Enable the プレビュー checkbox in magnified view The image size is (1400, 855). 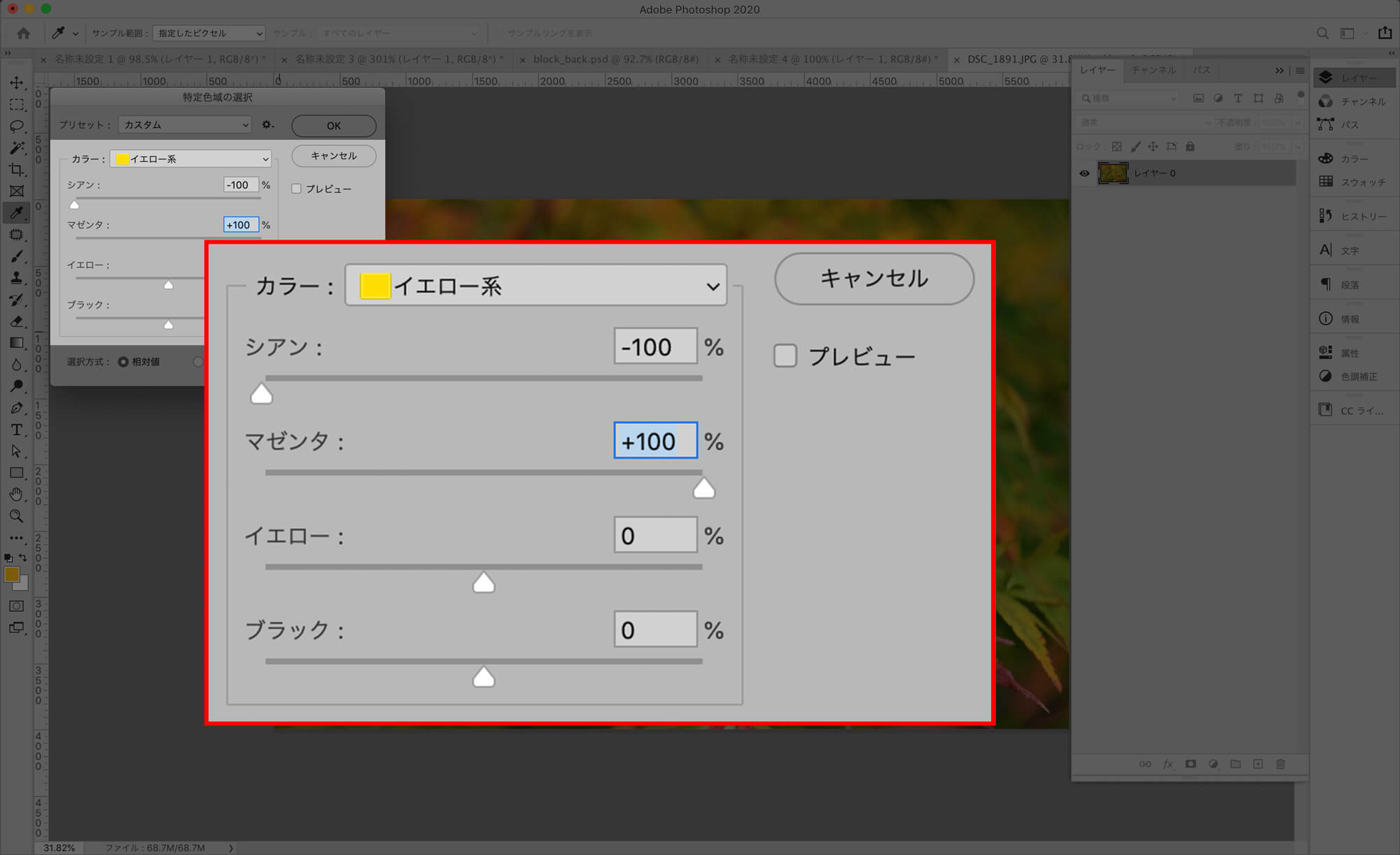(x=785, y=356)
